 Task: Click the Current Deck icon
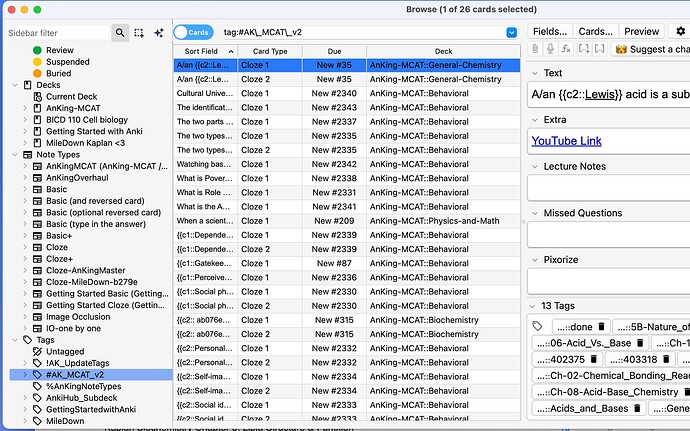click(x=38, y=96)
